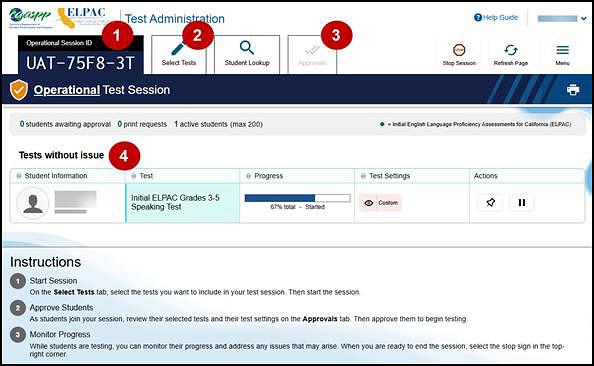Click the CAASPP logo

point(30,18)
